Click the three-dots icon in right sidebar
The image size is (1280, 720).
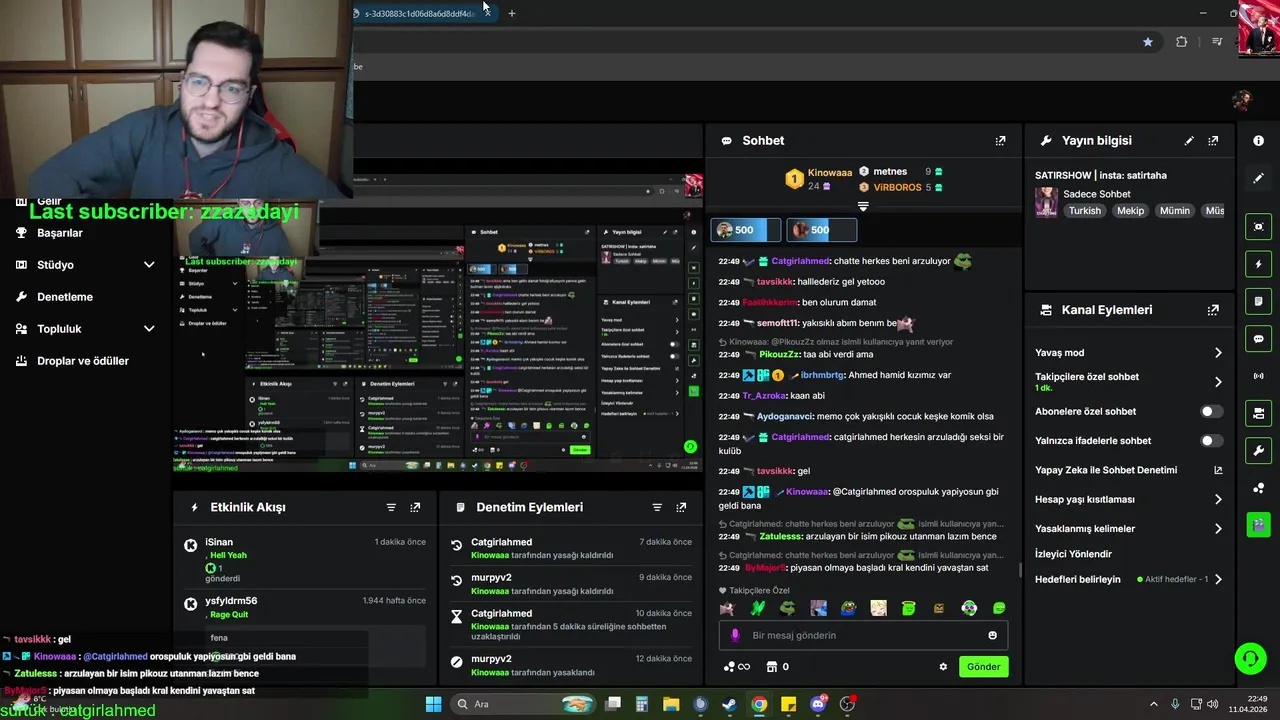[1258, 488]
